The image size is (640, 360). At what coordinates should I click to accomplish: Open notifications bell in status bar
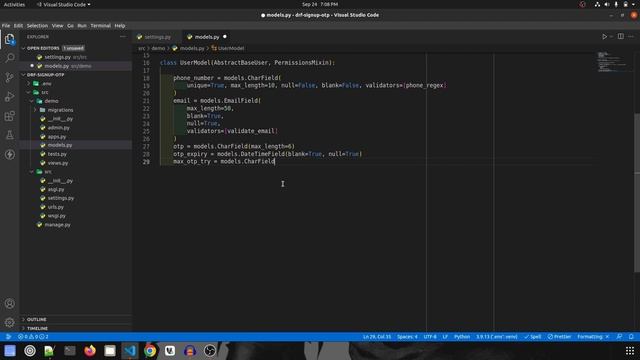[631, 337]
